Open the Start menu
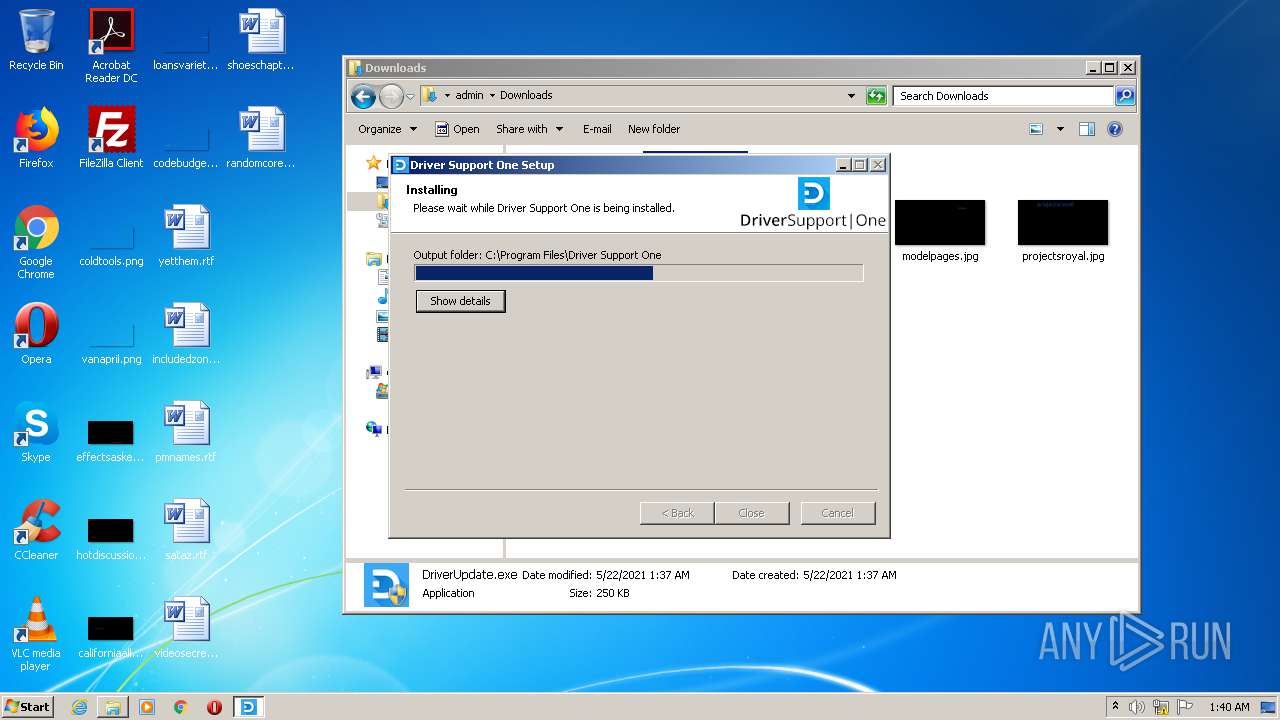Screen dimensions: 1280x720 tap(28, 707)
